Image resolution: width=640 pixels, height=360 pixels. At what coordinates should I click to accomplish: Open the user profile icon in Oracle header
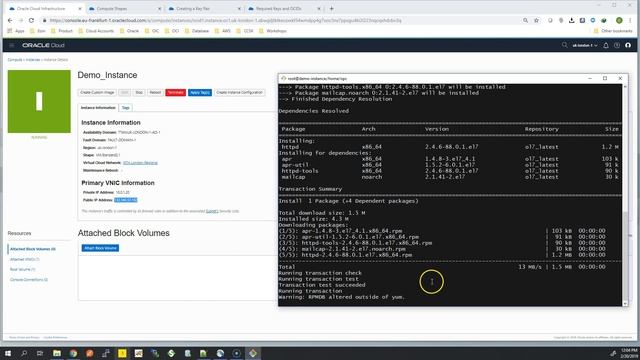coord(628,45)
